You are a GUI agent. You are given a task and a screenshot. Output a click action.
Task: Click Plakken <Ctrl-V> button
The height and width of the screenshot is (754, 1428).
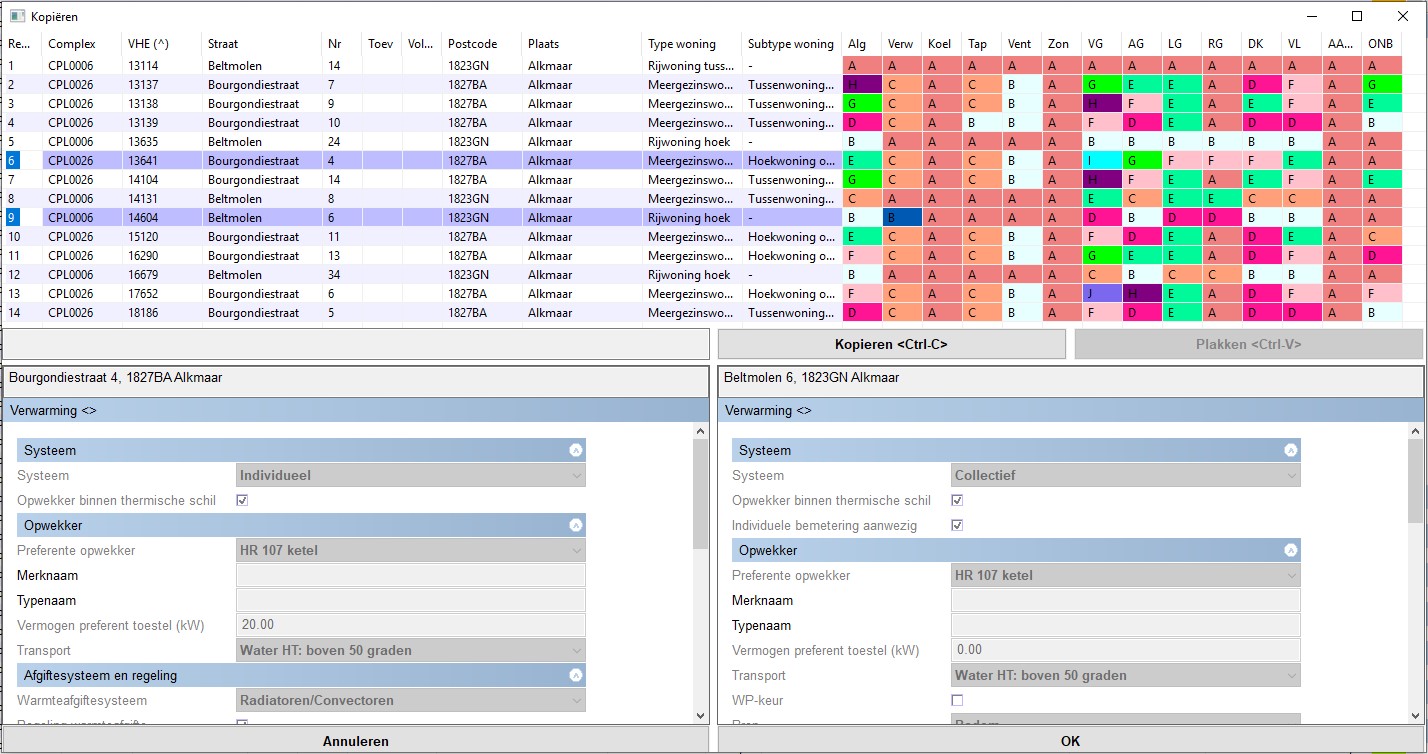(x=1248, y=344)
